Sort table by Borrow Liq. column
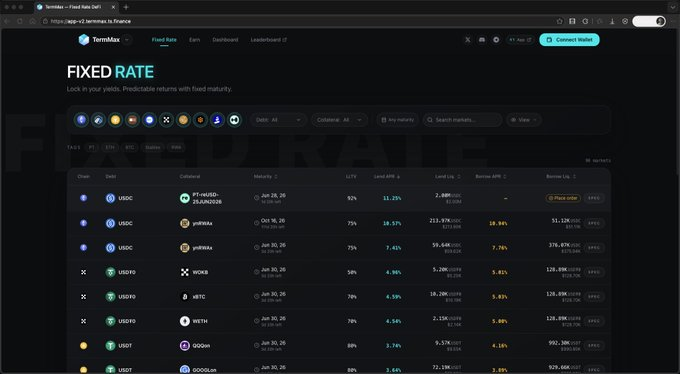Screen dimensions: 680x374 (561, 177)
